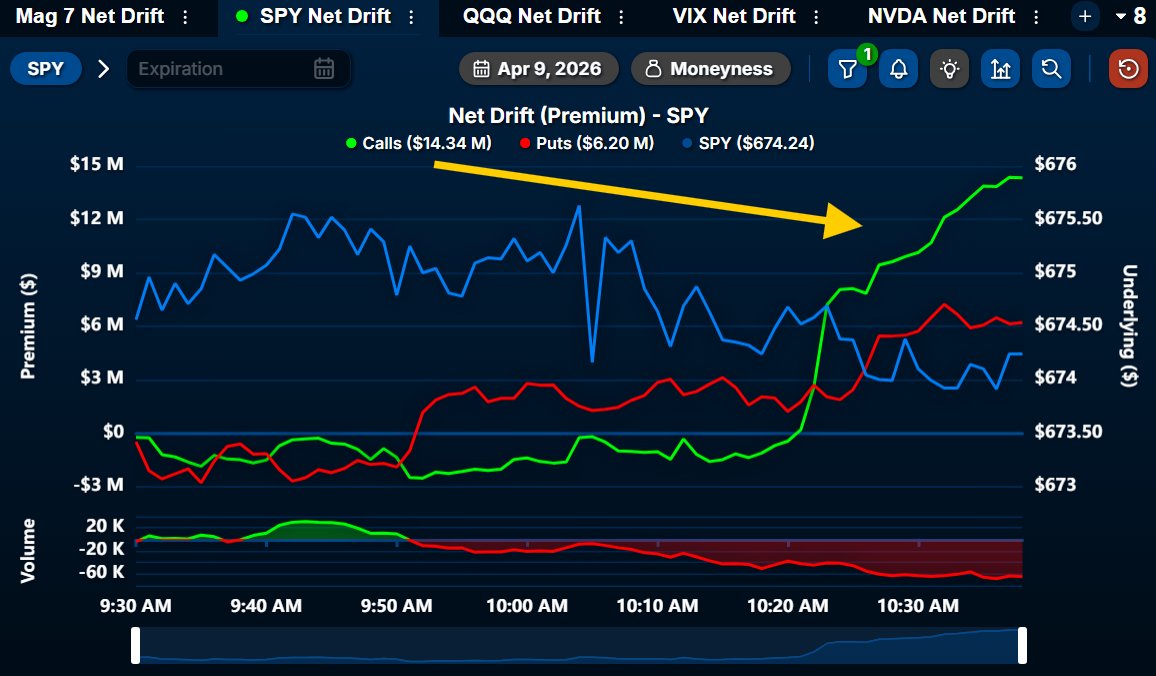Screen dimensions: 1156x676
Task: Open the VIX Net Drift tab menu dots
Action: click(x=816, y=16)
